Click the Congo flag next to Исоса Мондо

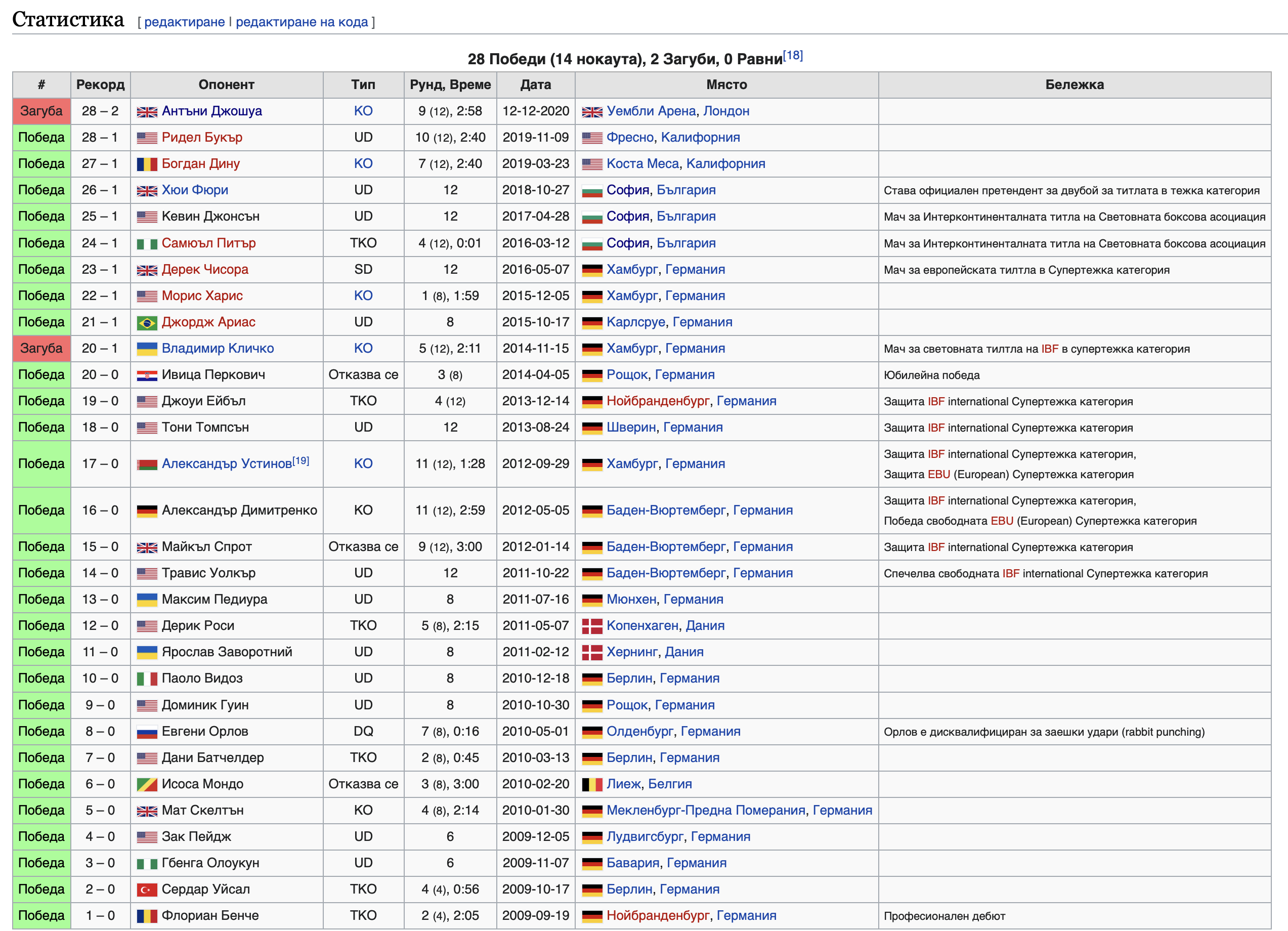(x=147, y=784)
